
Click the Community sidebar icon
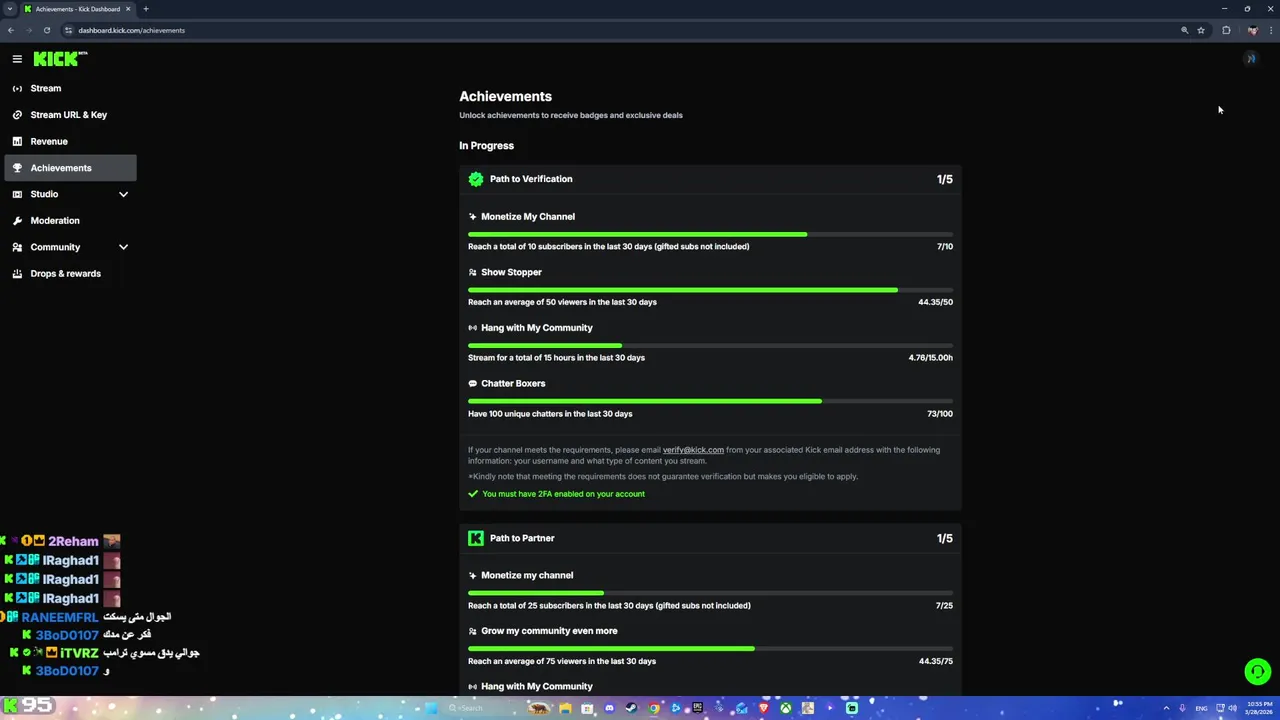(17, 247)
